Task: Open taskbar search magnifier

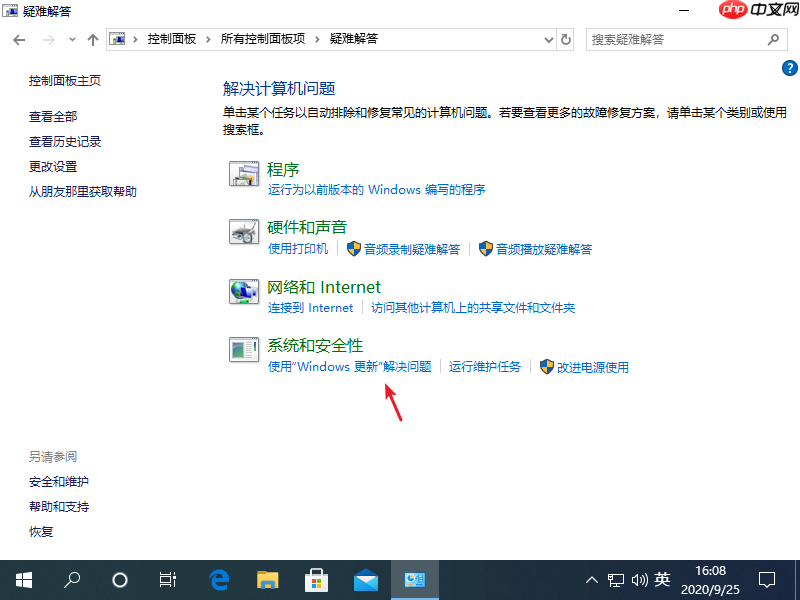Action: pyautogui.click(x=71, y=580)
